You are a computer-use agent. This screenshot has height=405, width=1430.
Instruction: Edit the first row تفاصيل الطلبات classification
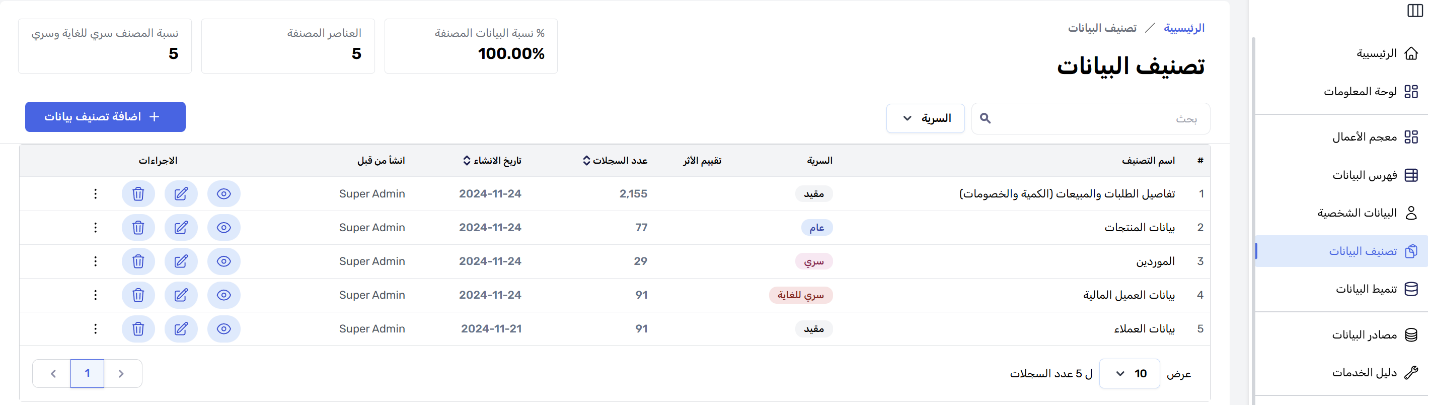click(x=181, y=193)
